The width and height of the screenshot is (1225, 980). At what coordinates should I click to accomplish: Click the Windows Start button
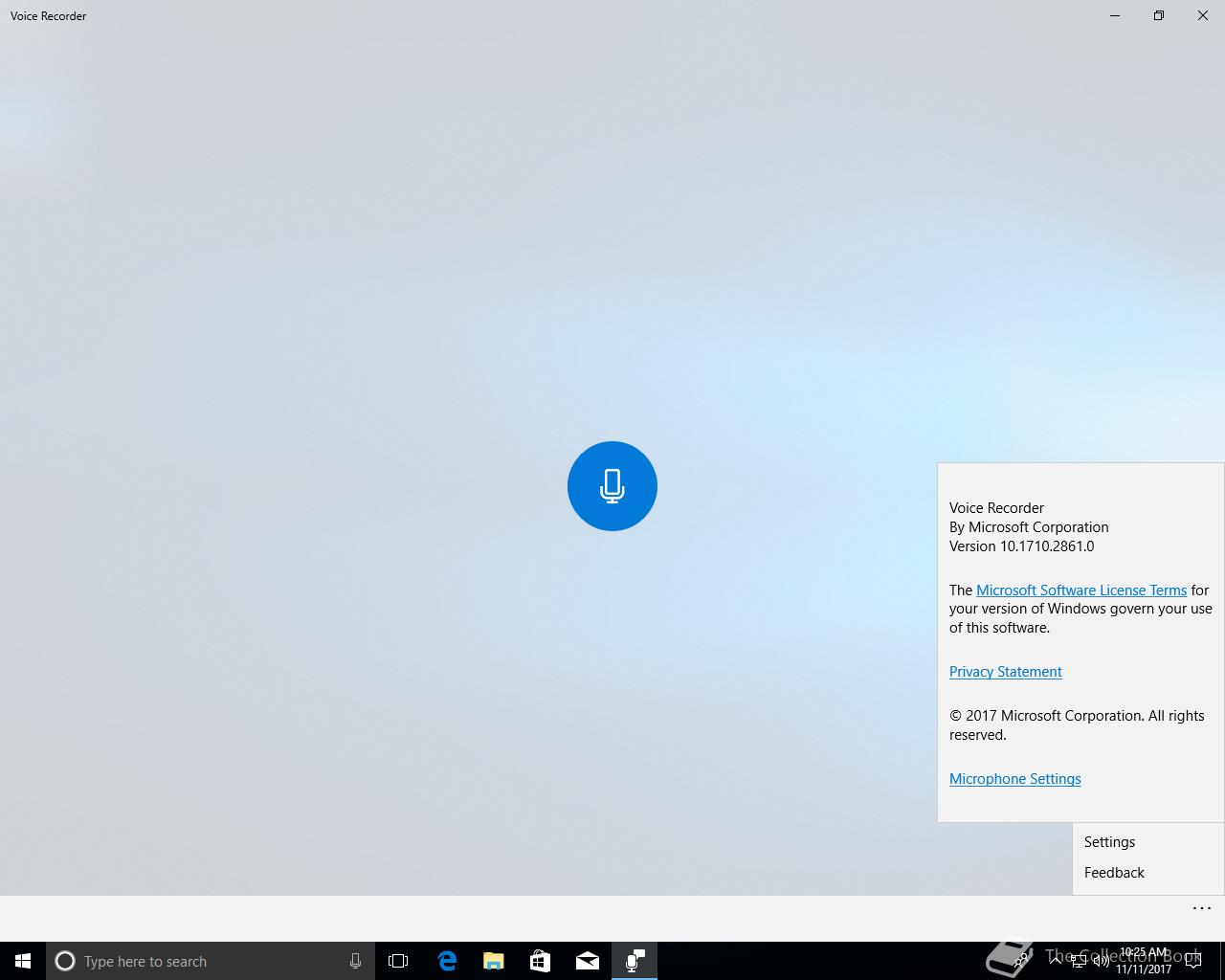click(x=23, y=961)
